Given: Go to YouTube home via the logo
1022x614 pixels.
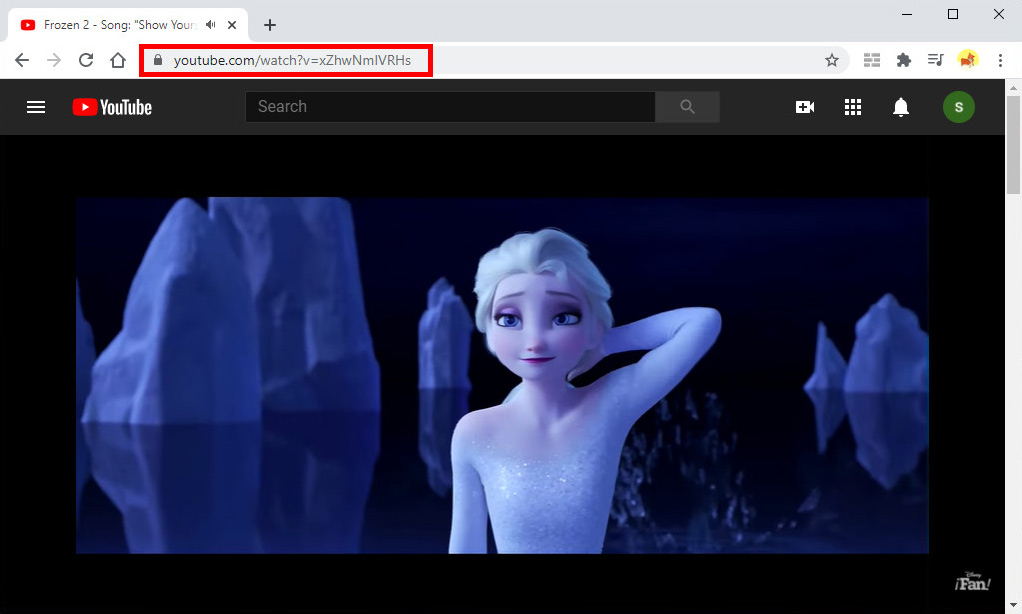Looking at the screenshot, I should pyautogui.click(x=112, y=107).
